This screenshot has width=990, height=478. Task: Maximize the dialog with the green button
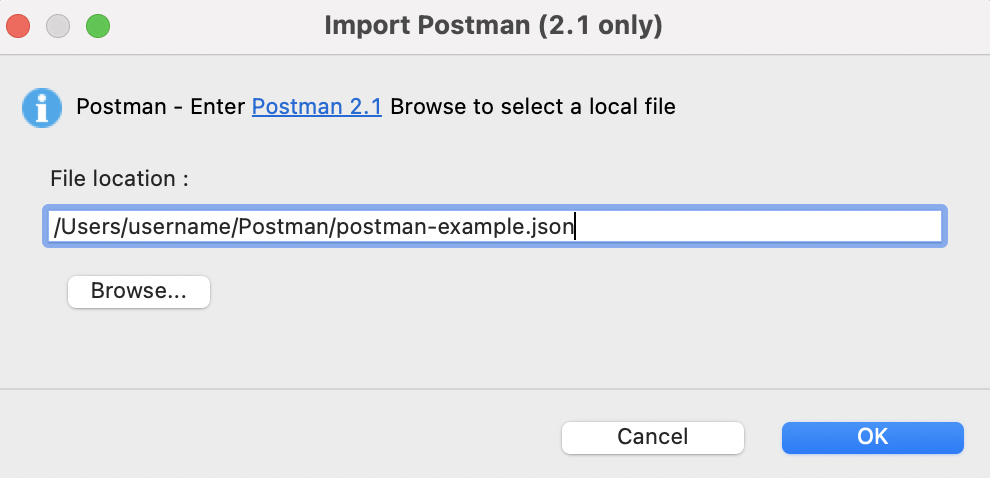98,25
